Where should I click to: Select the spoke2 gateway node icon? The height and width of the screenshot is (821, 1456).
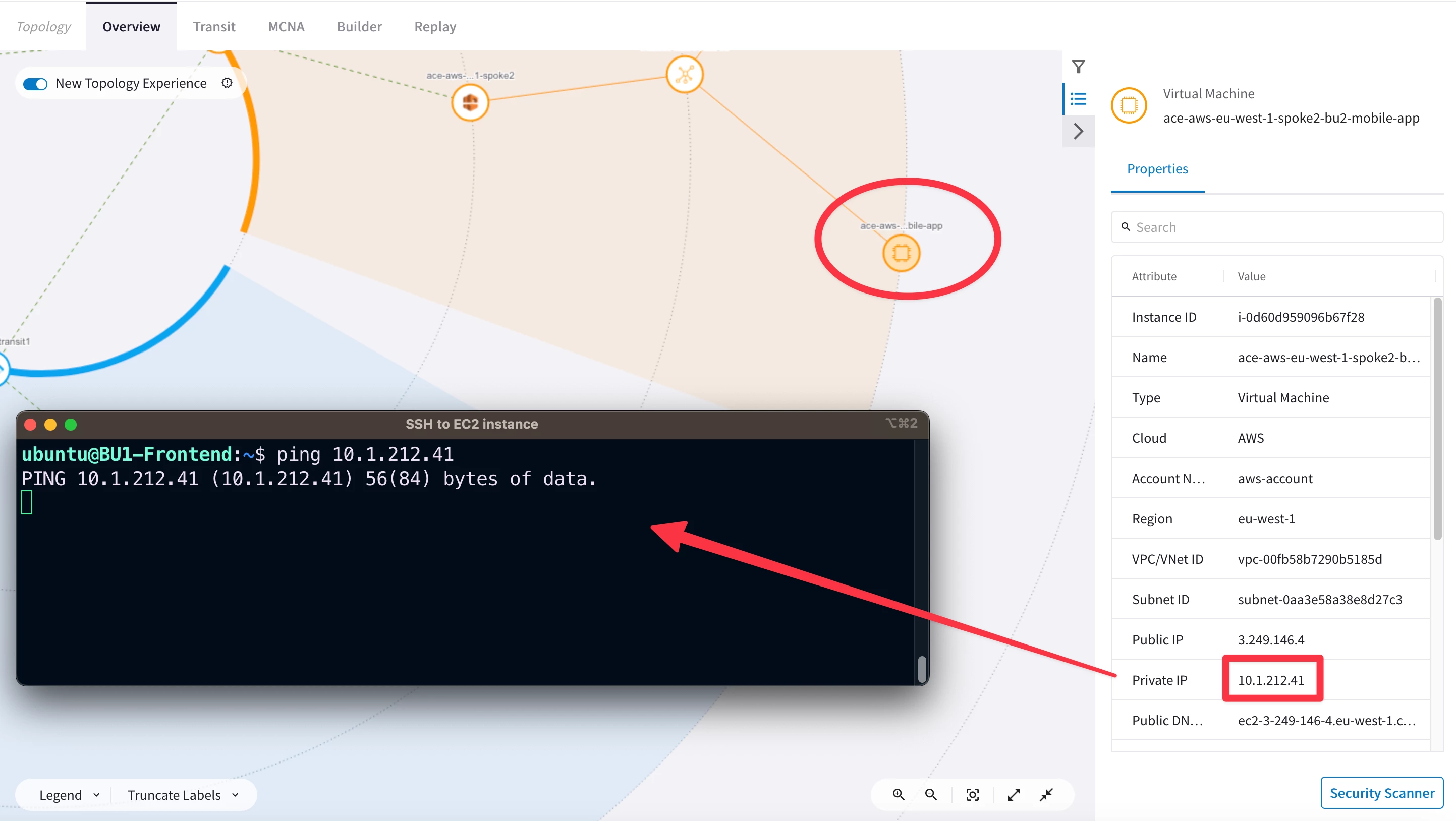click(x=470, y=102)
